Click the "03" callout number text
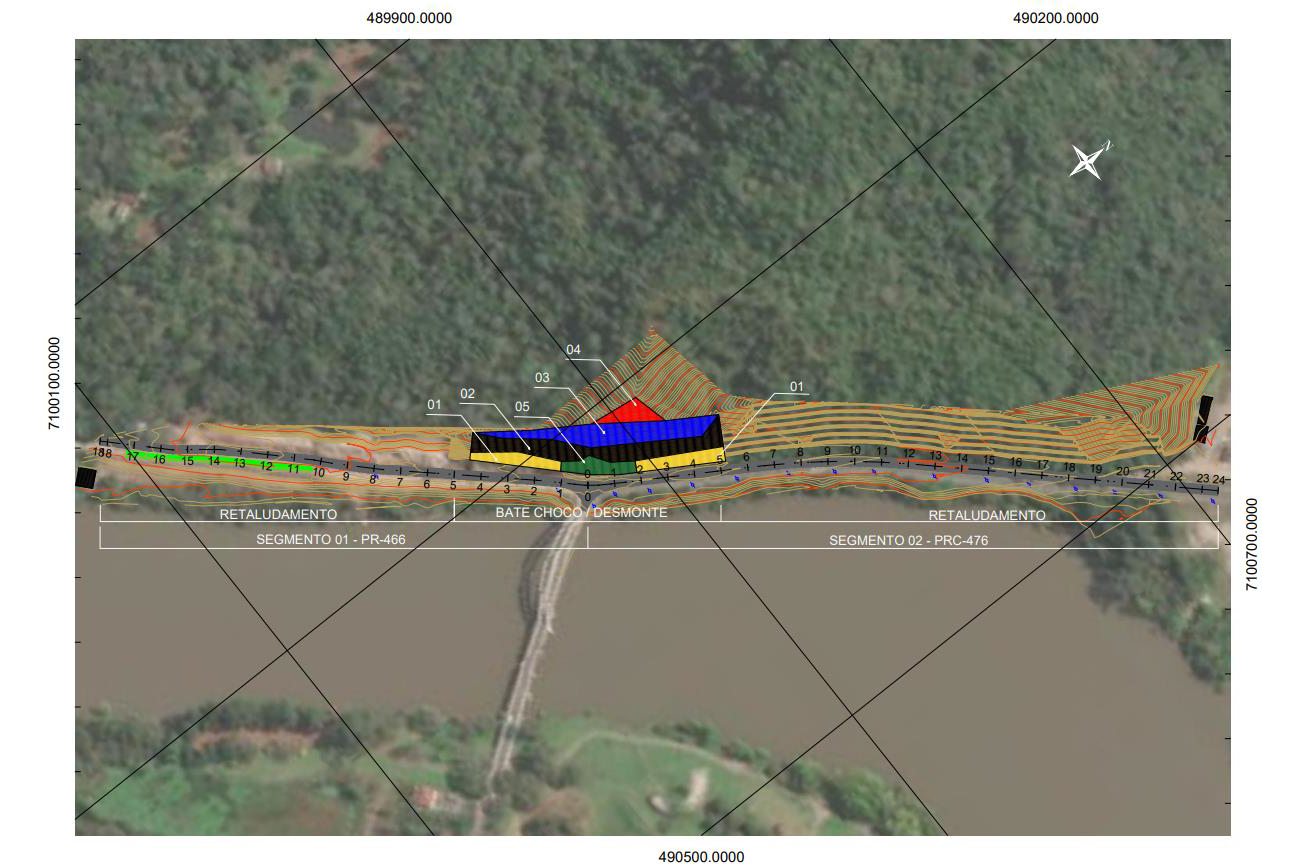 click(x=542, y=378)
